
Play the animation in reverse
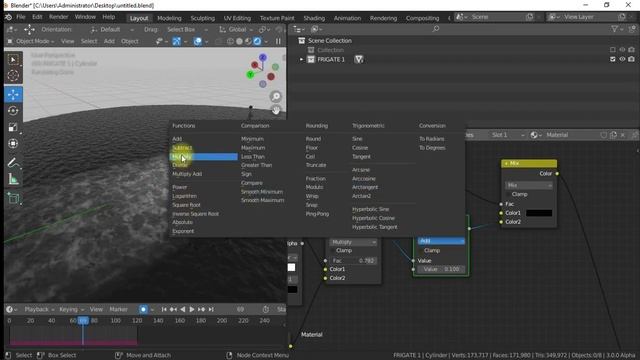tap(183, 309)
